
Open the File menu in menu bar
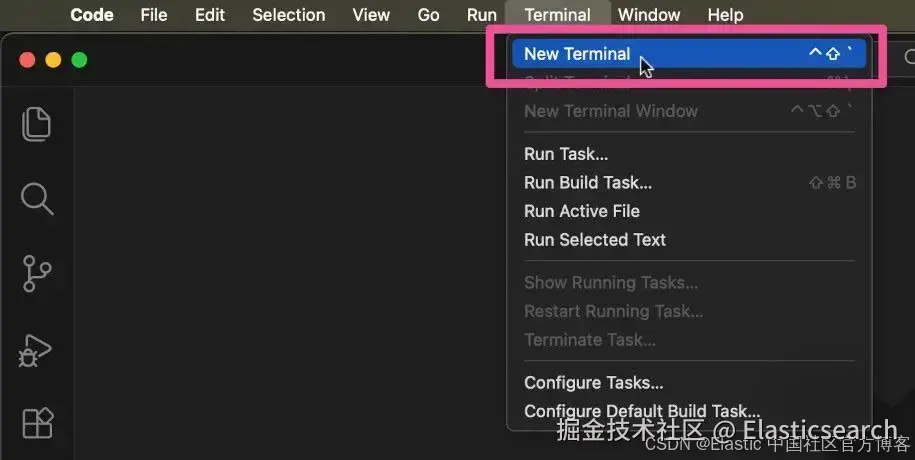pos(154,15)
